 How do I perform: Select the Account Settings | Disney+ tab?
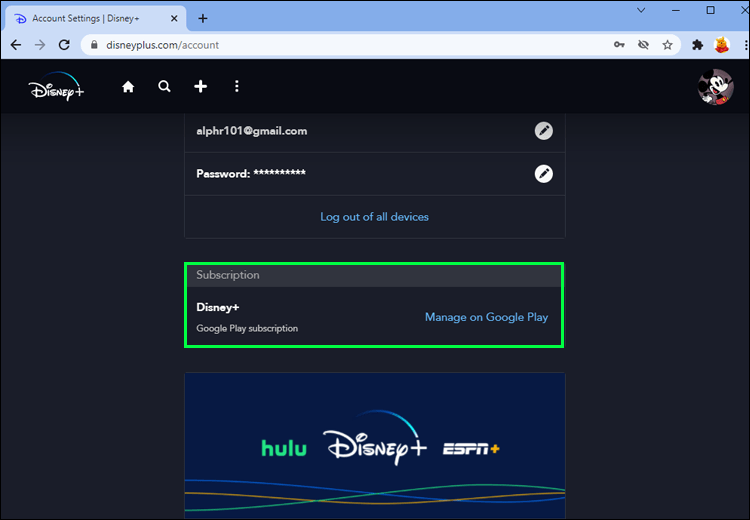96,18
